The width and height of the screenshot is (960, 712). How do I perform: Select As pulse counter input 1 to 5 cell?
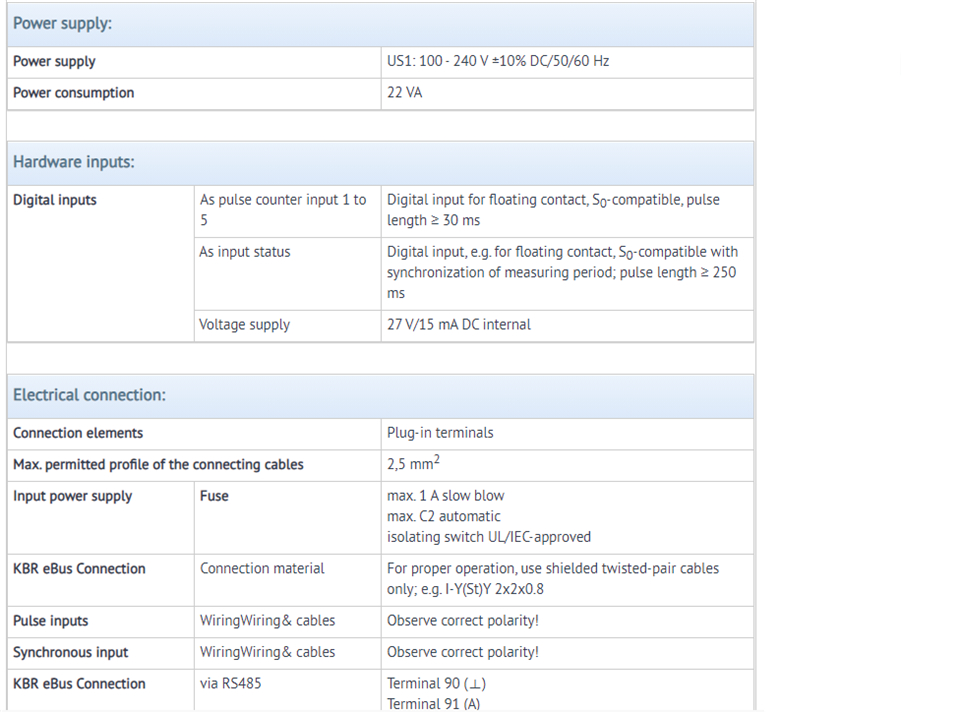[x=287, y=211]
